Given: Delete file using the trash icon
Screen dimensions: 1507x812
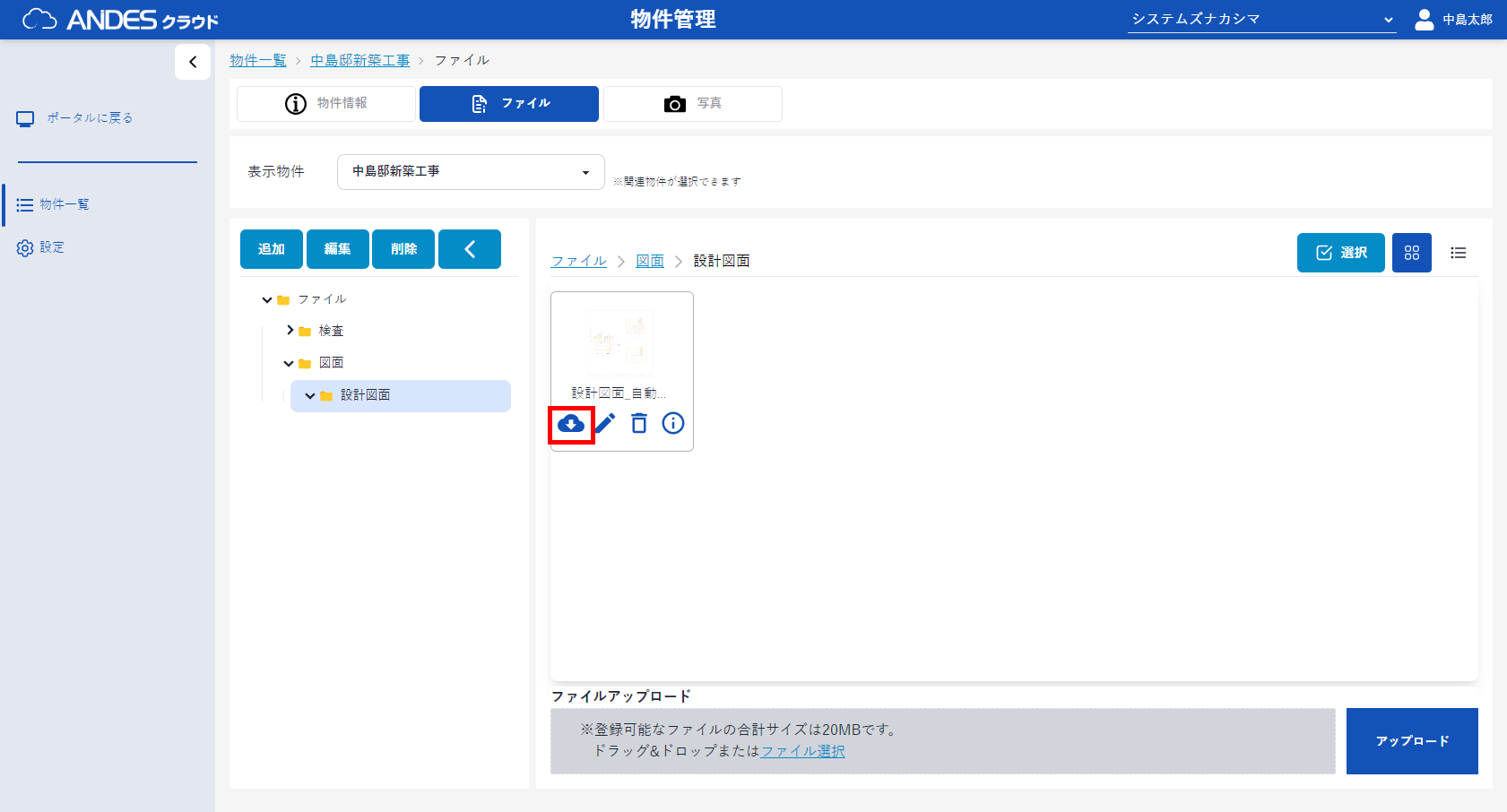Looking at the screenshot, I should (x=639, y=423).
